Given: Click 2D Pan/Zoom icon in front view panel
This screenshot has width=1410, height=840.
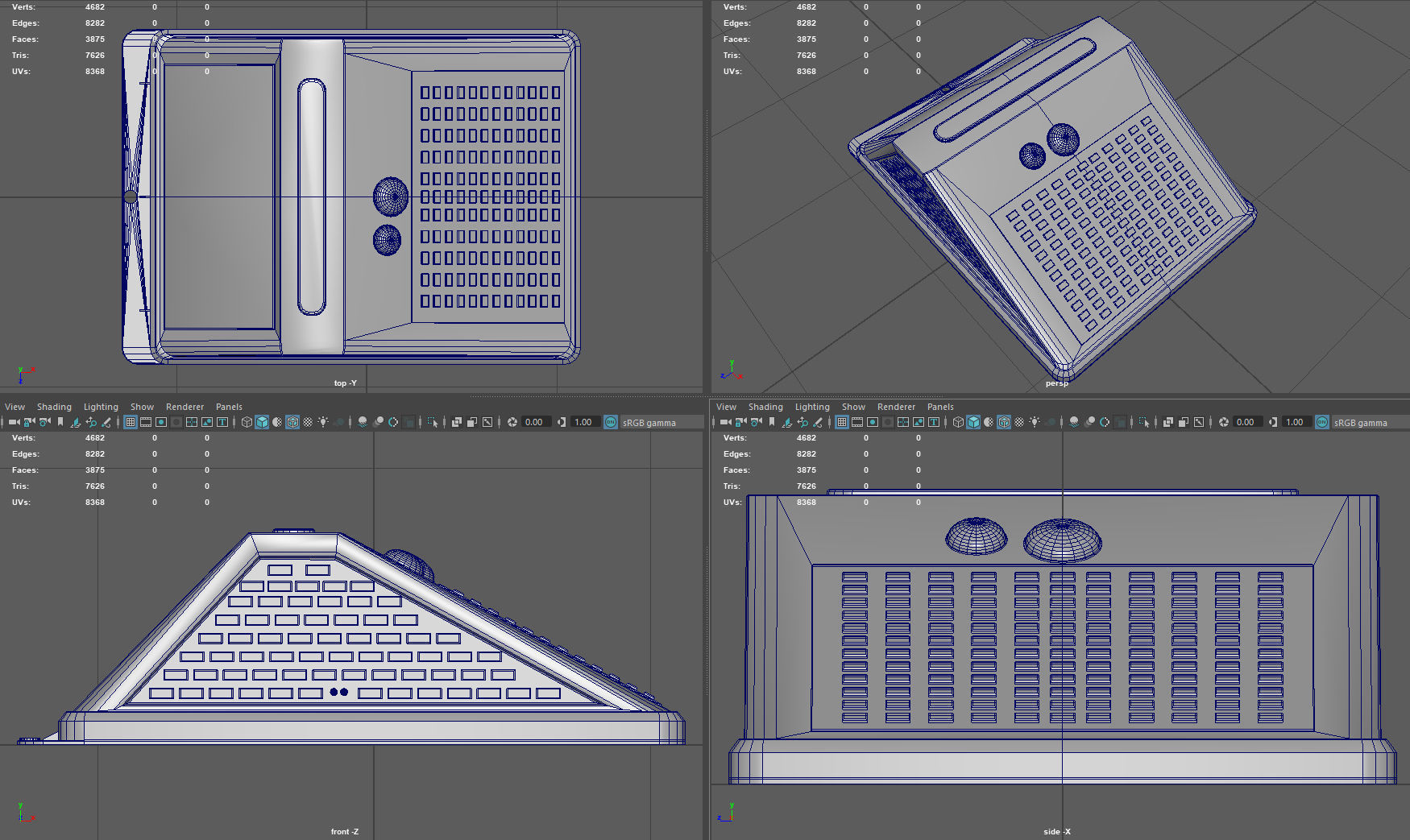Looking at the screenshot, I should (x=90, y=422).
